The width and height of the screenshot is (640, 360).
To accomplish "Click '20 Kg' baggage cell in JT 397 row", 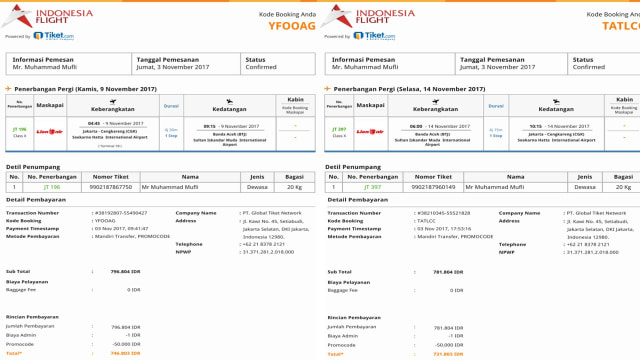I will click(623, 187).
